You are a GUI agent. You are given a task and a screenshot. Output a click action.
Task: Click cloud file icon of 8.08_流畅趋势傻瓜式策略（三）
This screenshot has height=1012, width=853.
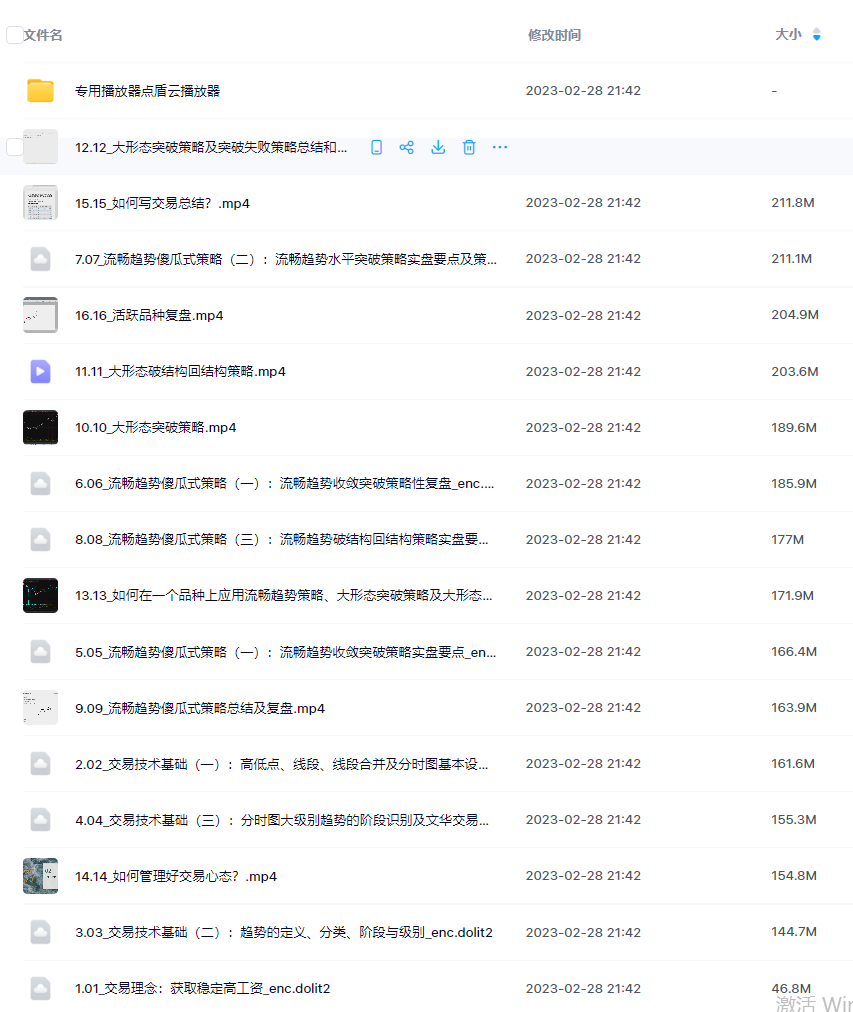pos(40,540)
